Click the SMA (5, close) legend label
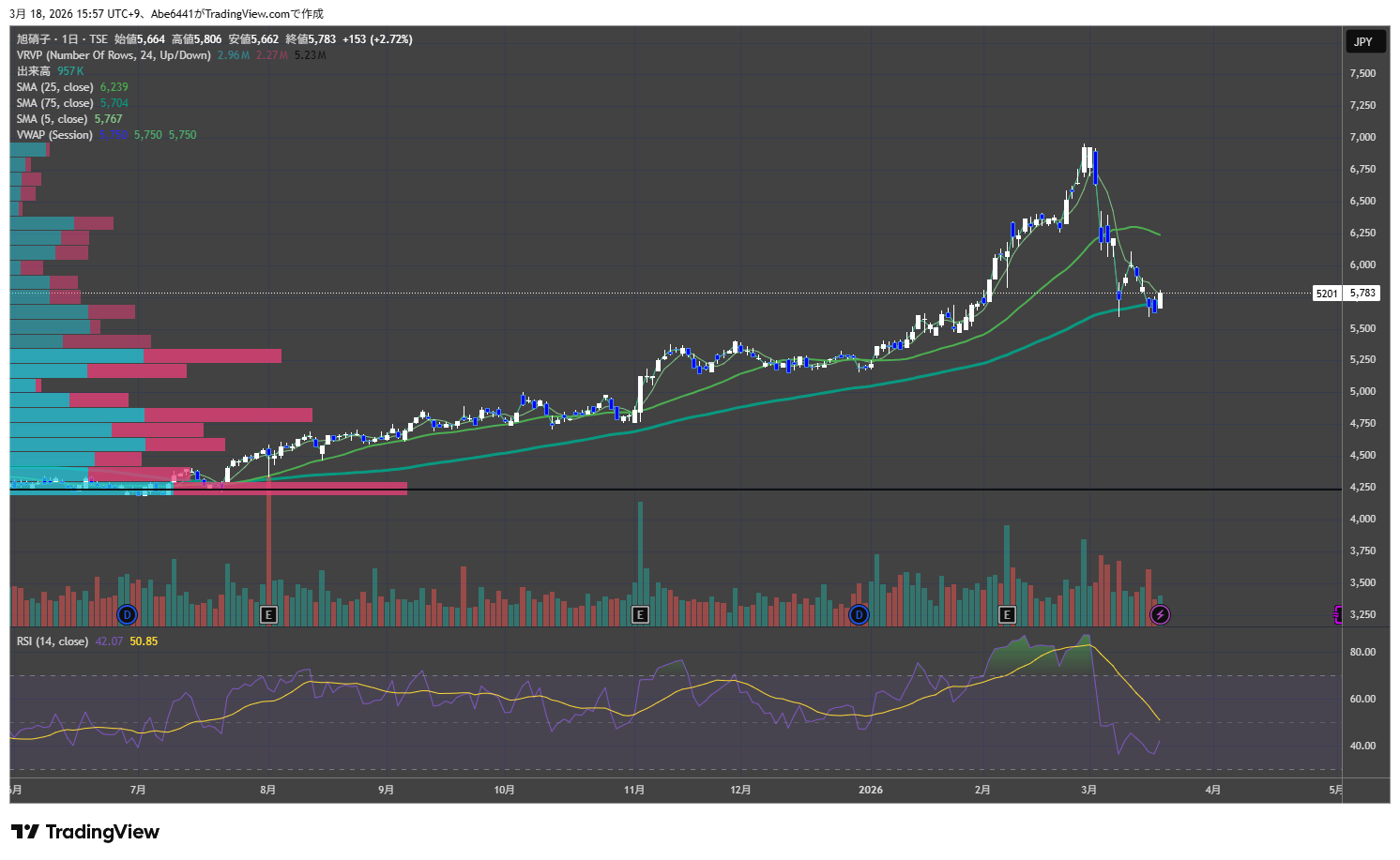The width and height of the screenshot is (1400, 860). (52, 119)
